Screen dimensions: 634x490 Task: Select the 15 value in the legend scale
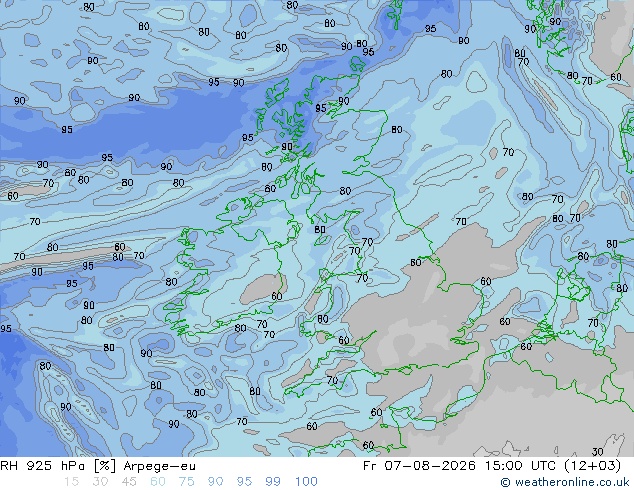coord(71,482)
